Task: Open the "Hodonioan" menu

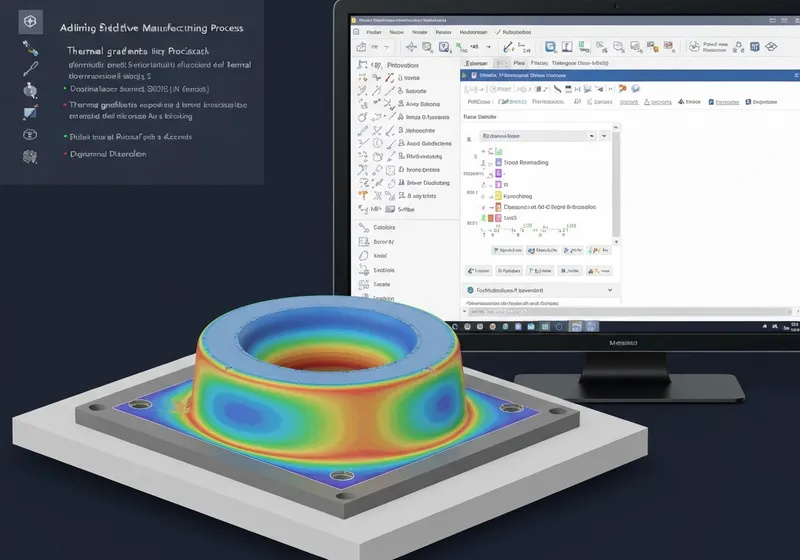Action: pyautogui.click(x=473, y=32)
